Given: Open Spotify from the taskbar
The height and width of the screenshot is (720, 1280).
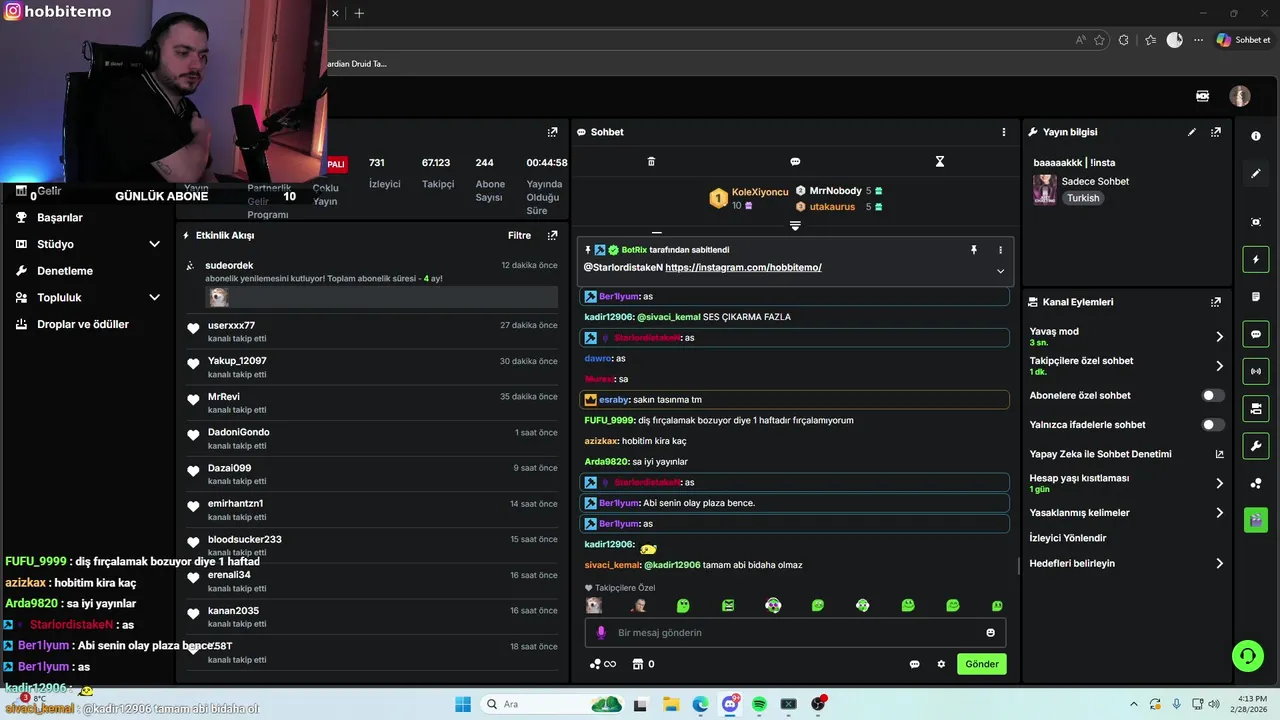Looking at the screenshot, I should (759, 704).
